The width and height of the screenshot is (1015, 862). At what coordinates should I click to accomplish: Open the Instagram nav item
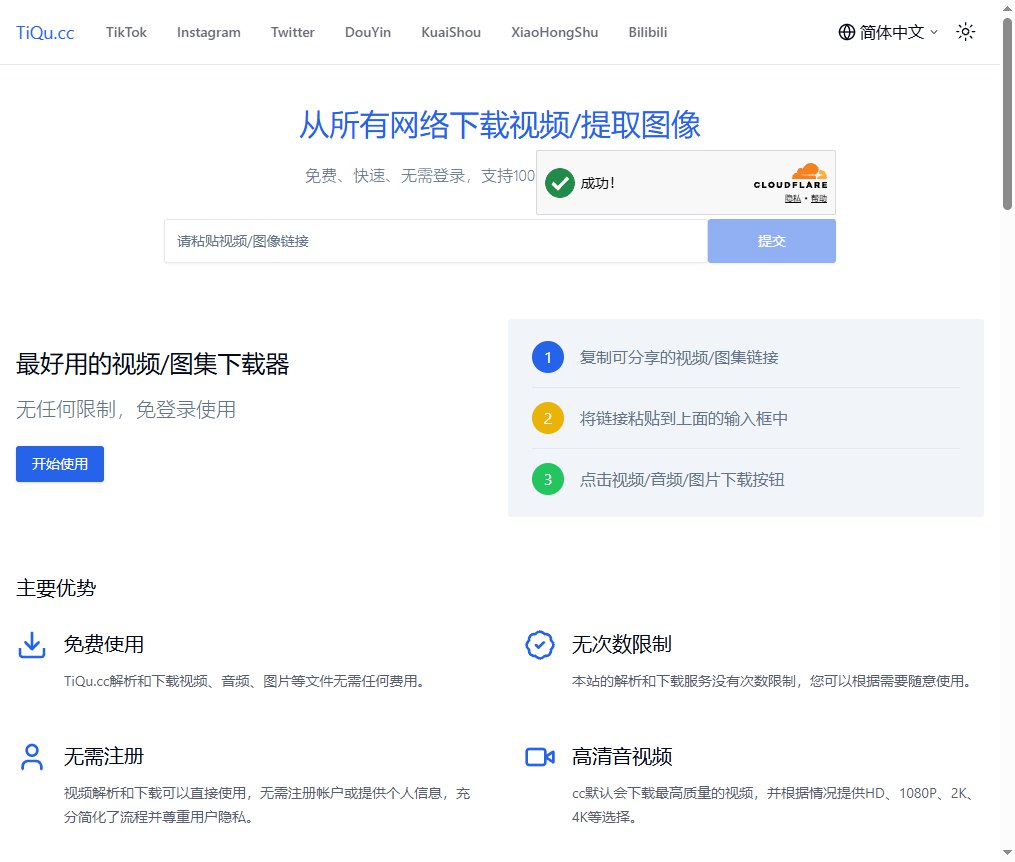pos(208,32)
